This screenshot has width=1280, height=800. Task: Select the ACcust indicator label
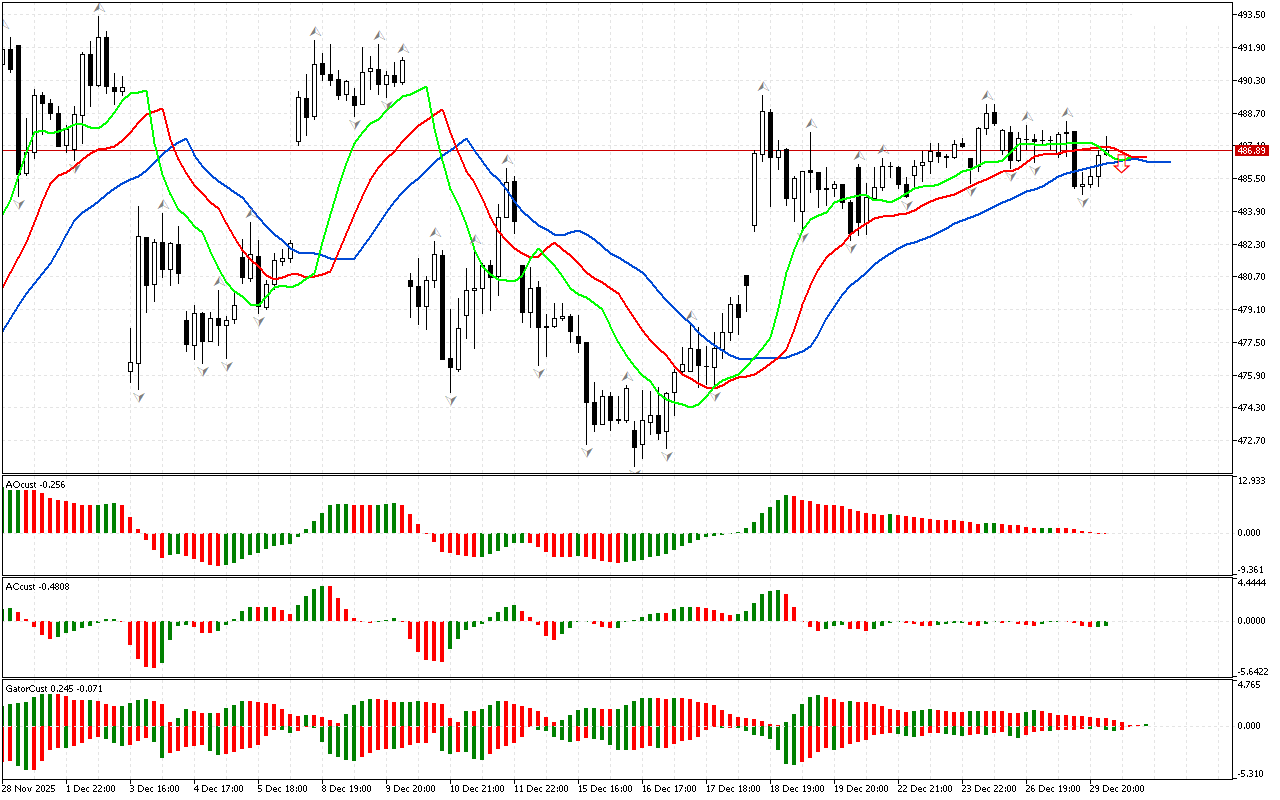[36, 586]
